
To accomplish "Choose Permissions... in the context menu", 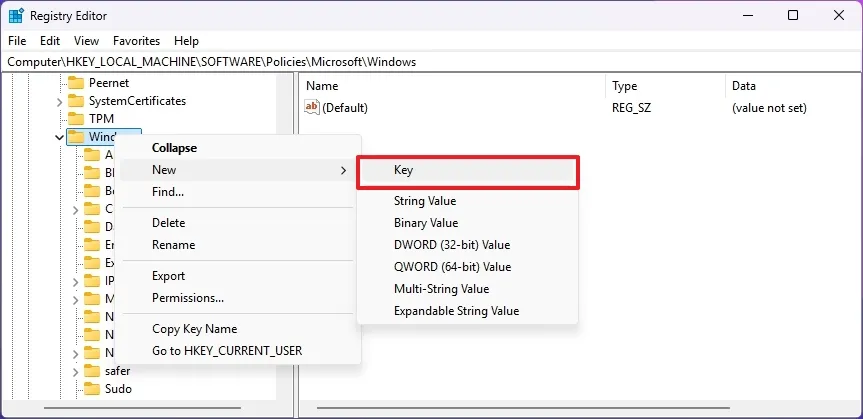I will coord(188,298).
